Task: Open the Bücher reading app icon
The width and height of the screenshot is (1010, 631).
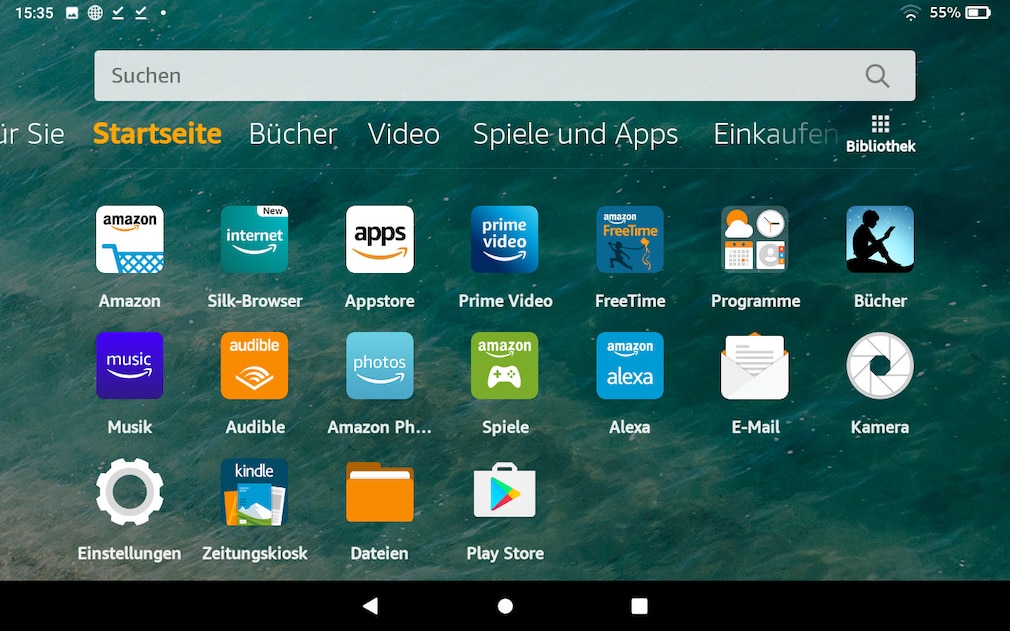Action: [880, 240]
